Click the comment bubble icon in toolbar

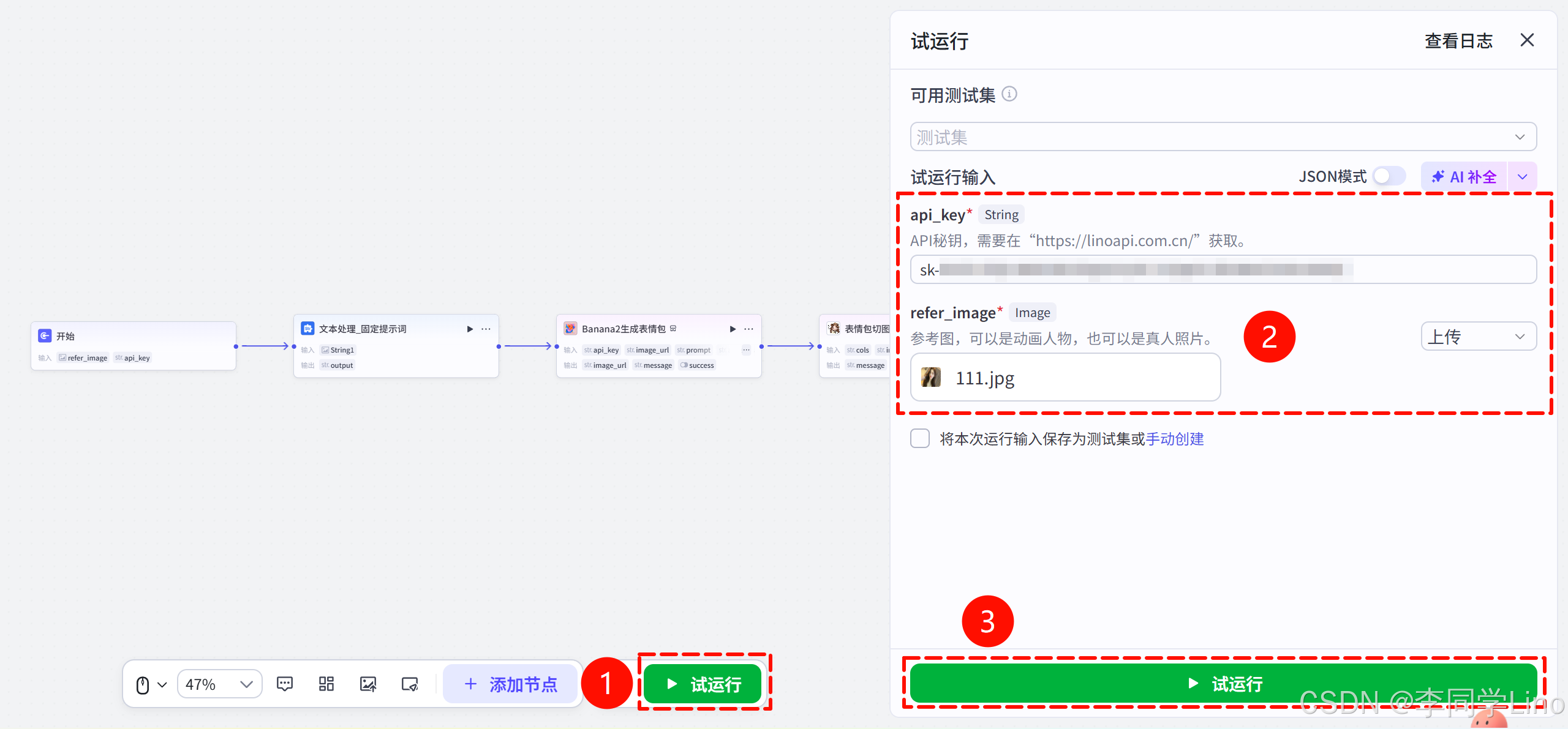(x=285, y=684)
